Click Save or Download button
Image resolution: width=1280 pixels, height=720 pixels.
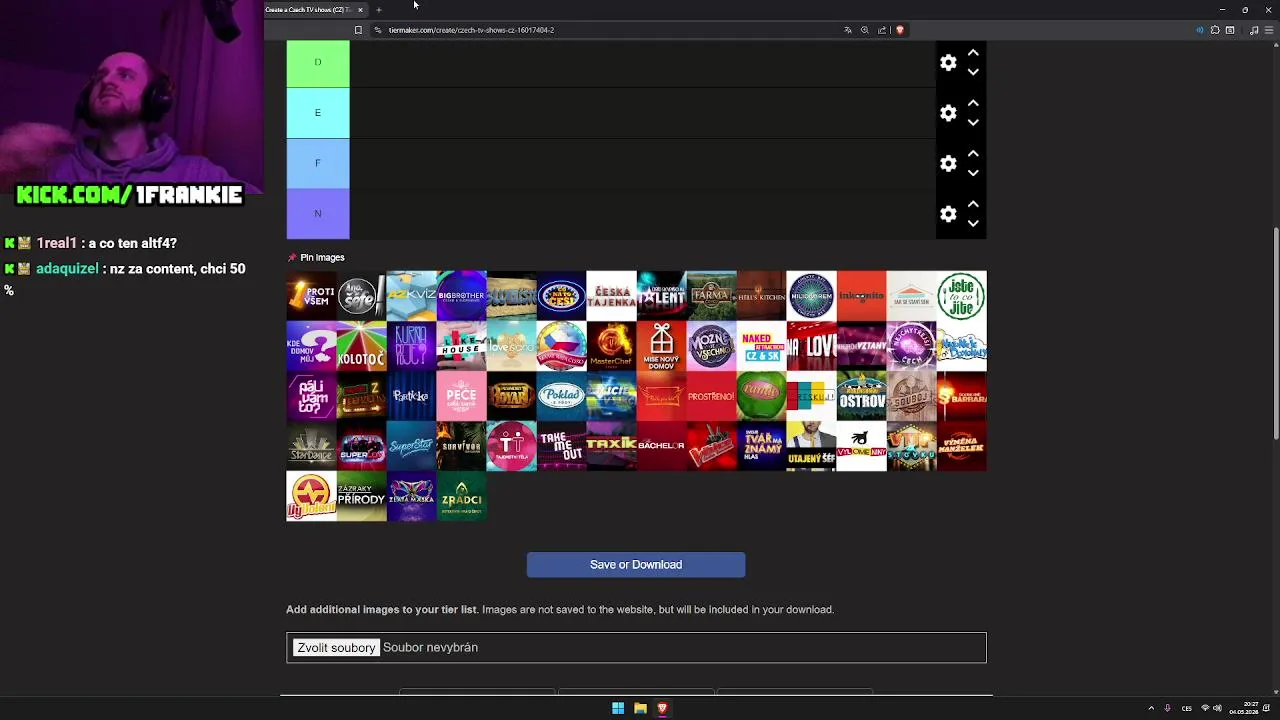click(636, 565)
